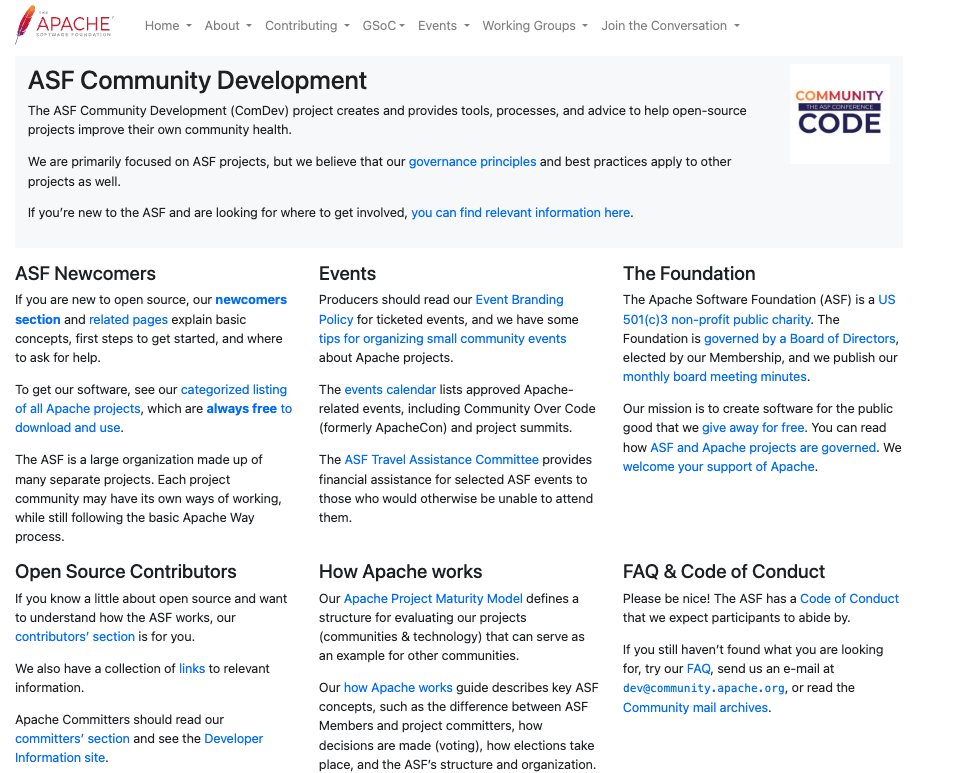This screenshot has width=968, height=773.
Task: Click the dev@community.apache.org email address
Action: point(705,688)
